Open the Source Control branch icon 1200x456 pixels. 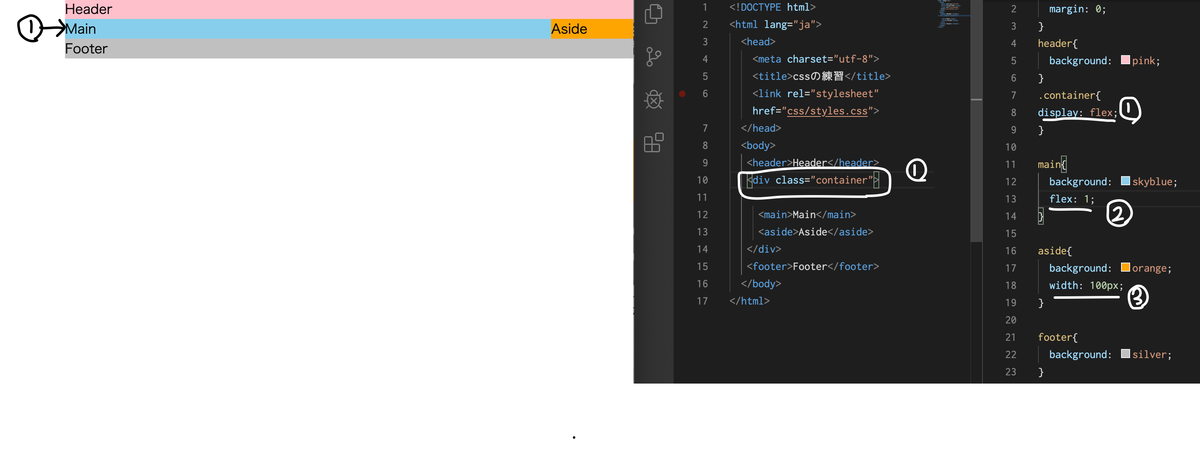click(x=654, y=57)
